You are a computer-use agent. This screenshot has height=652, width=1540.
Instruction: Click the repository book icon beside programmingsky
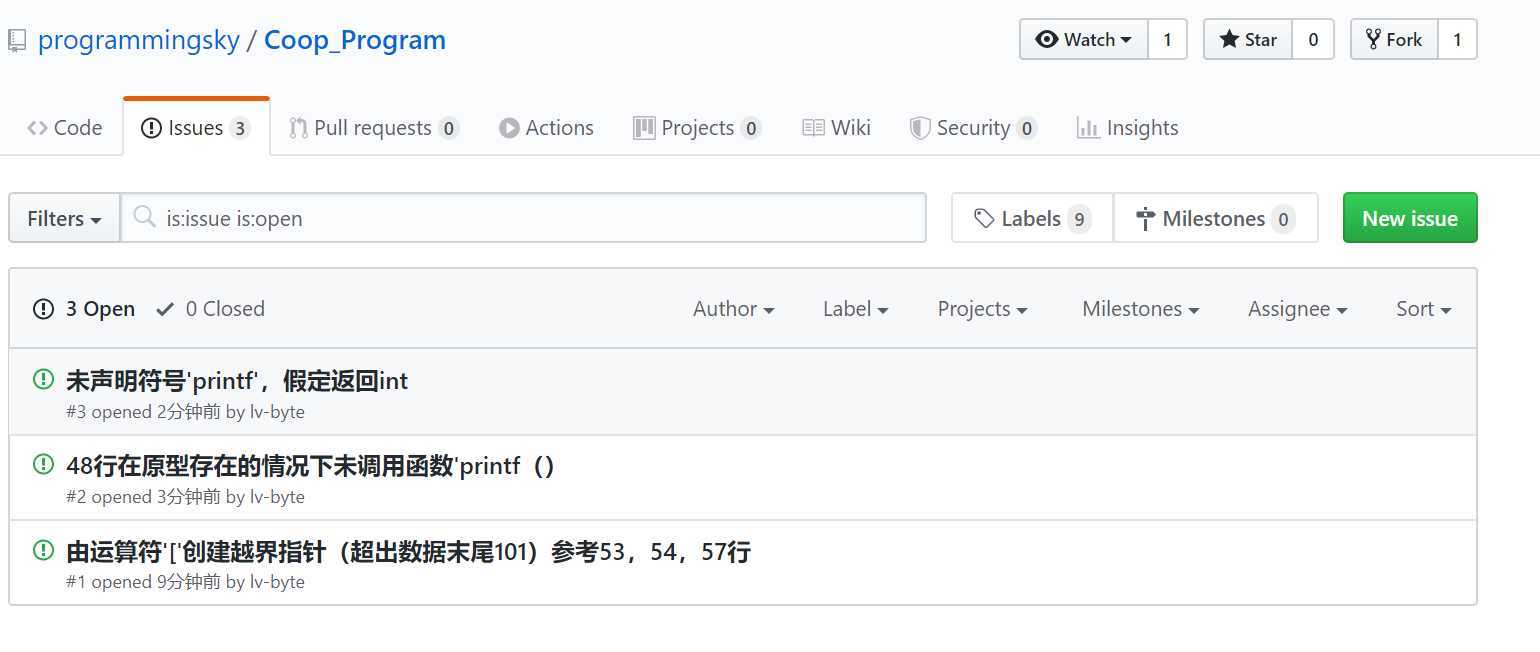[16, 41]
